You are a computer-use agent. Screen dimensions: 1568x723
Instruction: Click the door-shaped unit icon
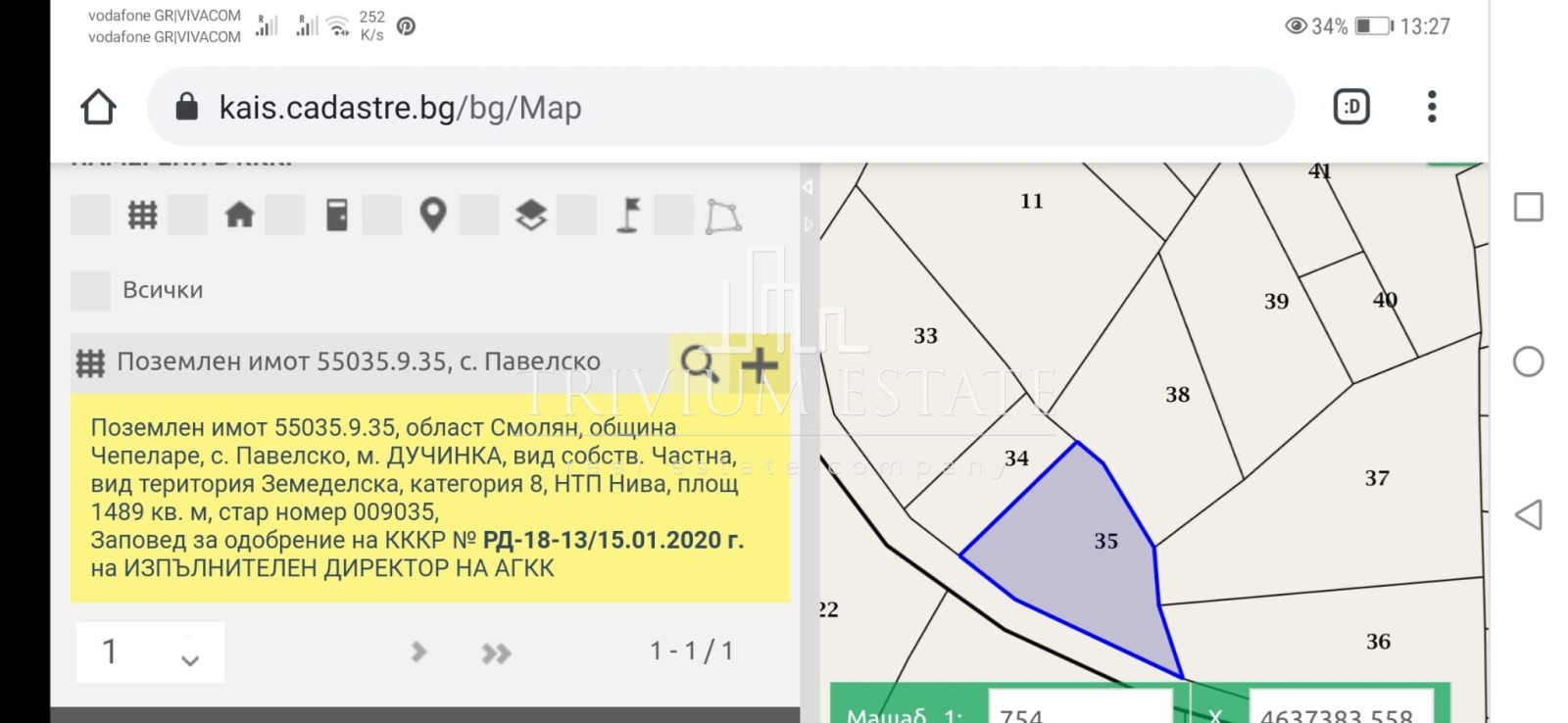click(x=336, y=215)
